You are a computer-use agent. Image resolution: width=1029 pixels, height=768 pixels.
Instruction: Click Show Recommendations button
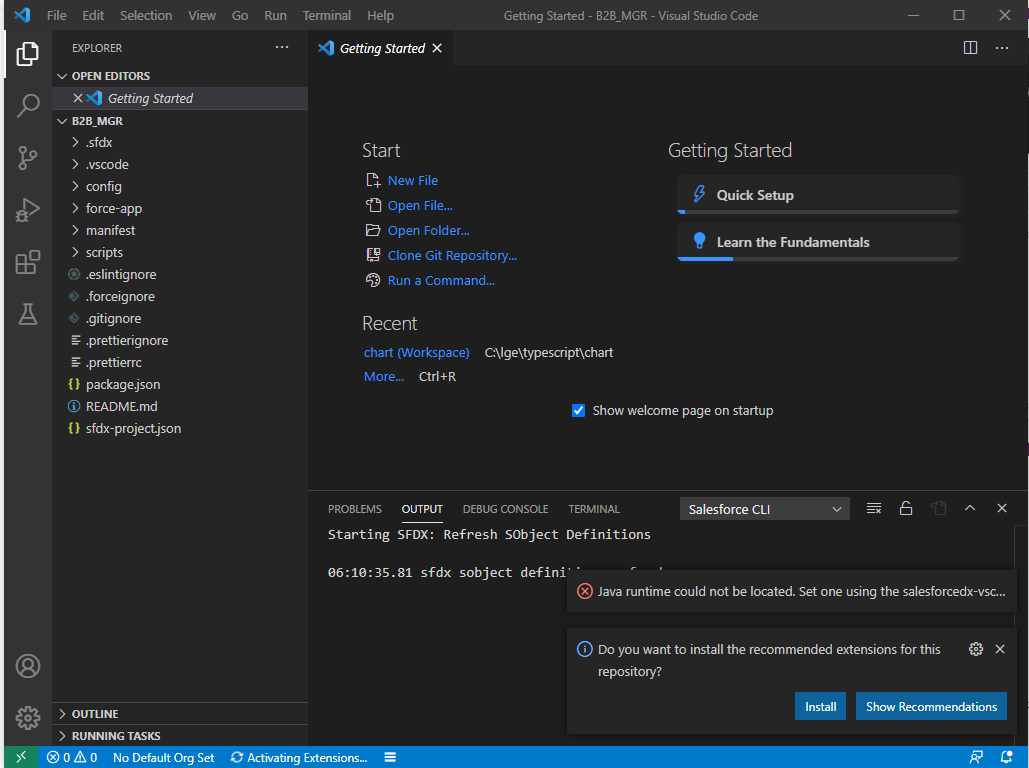click(931, 707)
